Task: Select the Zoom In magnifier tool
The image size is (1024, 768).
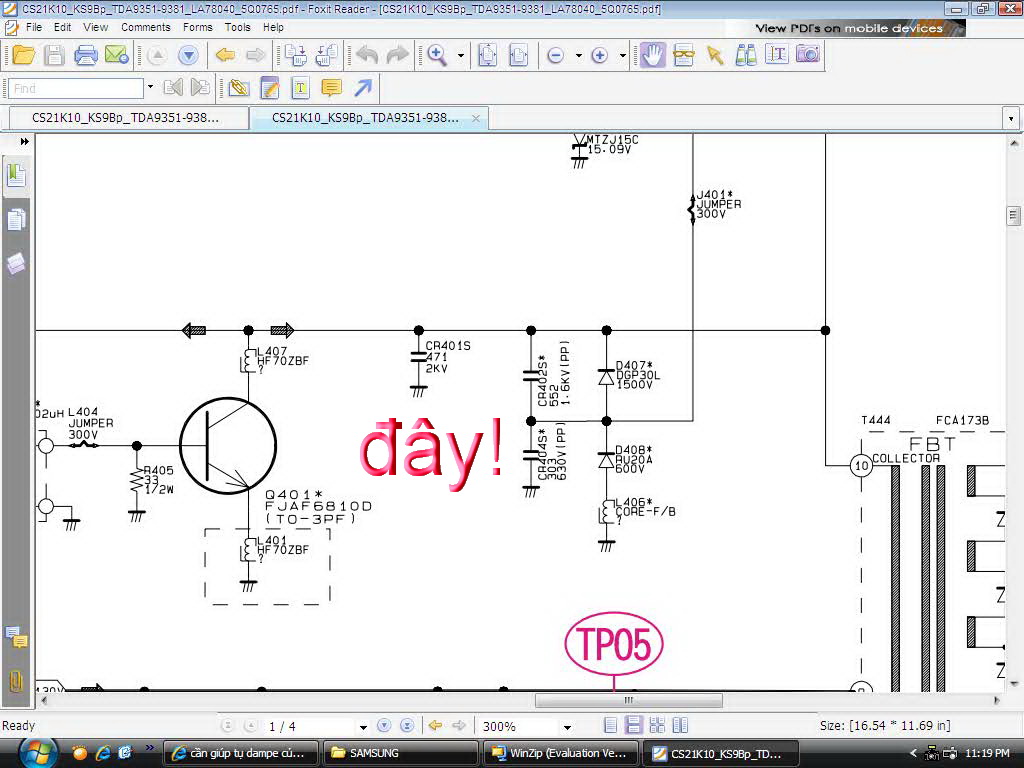Action: (x=437, y=56)
